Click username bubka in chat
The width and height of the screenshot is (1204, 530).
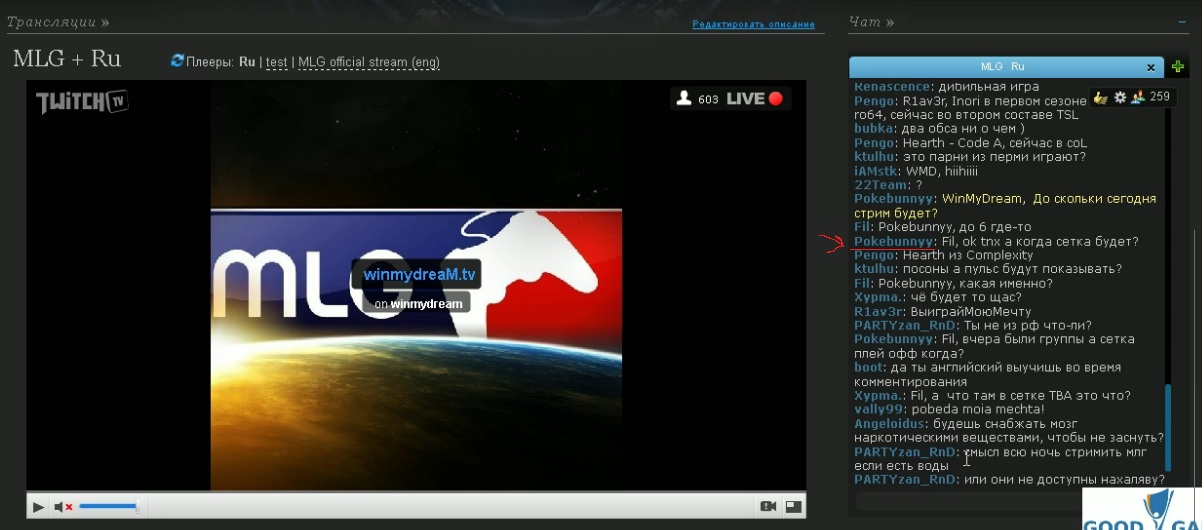[x=873, y=129]
